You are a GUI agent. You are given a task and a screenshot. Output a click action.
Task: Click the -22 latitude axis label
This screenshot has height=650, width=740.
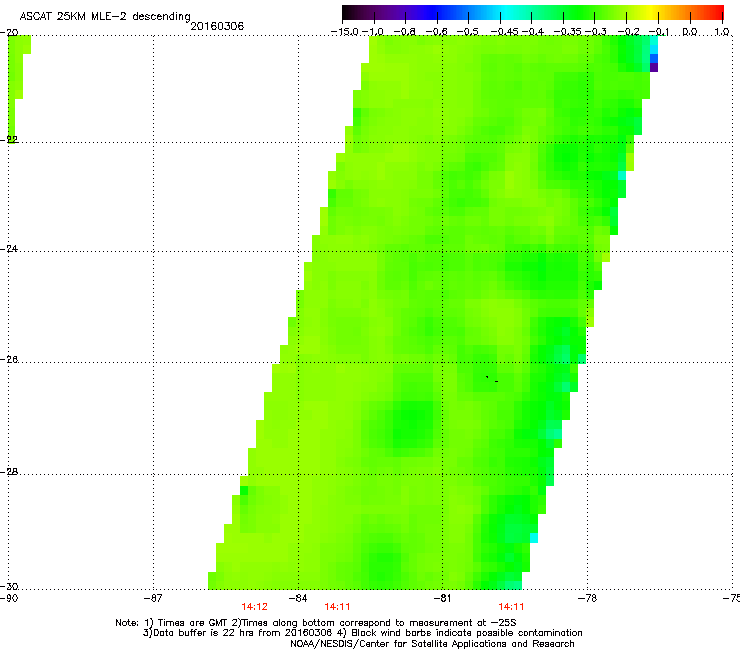click(x=9, y=140)
